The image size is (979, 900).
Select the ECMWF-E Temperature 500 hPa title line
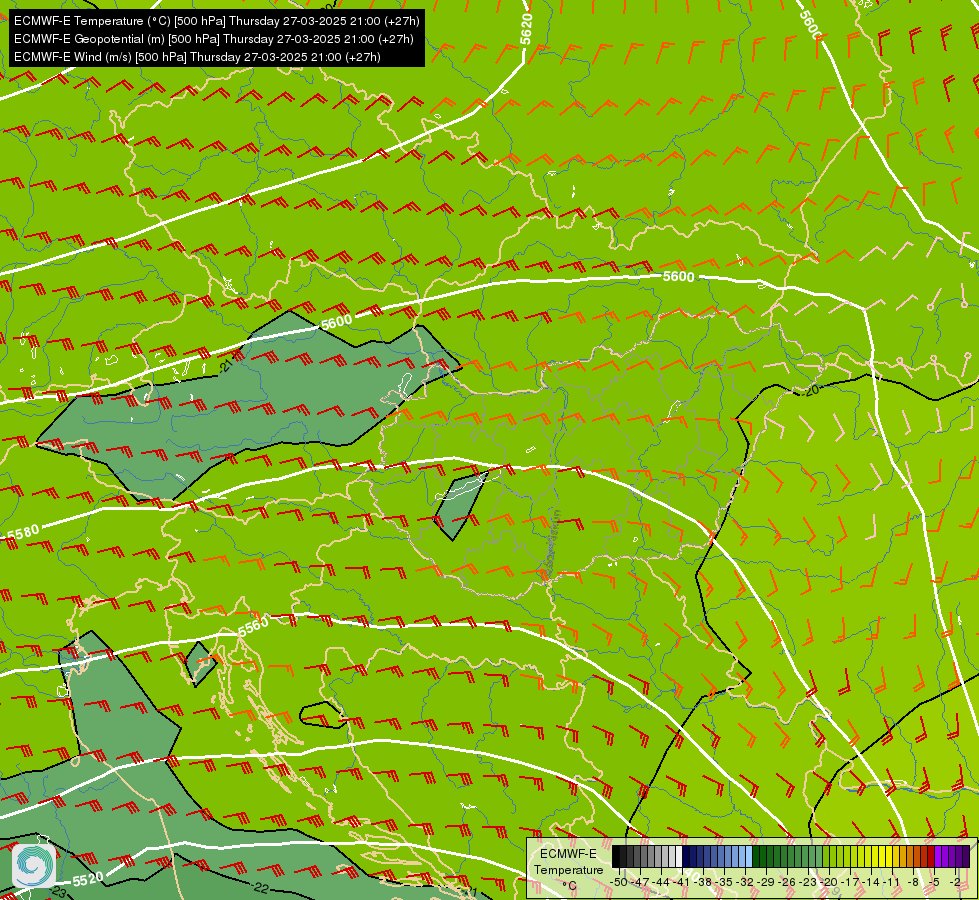point(217,21)
